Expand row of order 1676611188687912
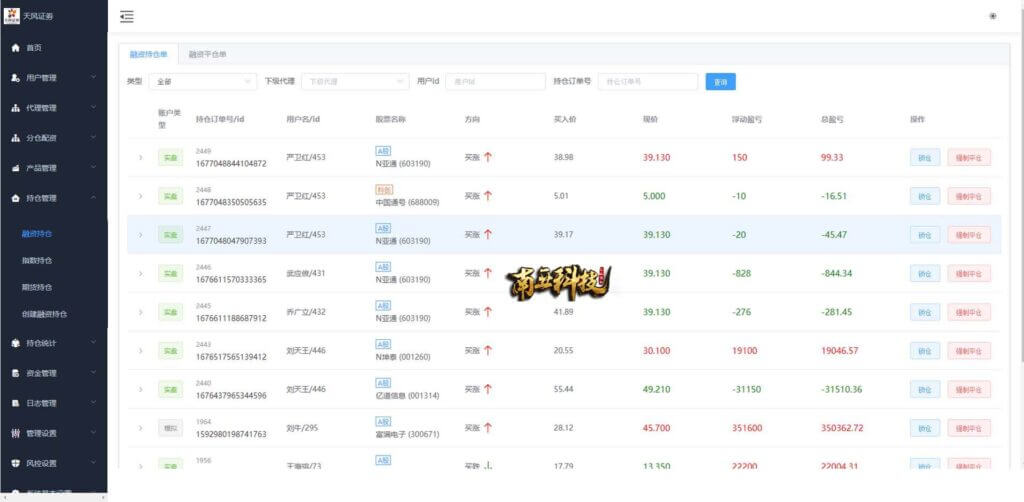Image resolution: width=1024 pixels, height=502 pixels. click(140, 312)
